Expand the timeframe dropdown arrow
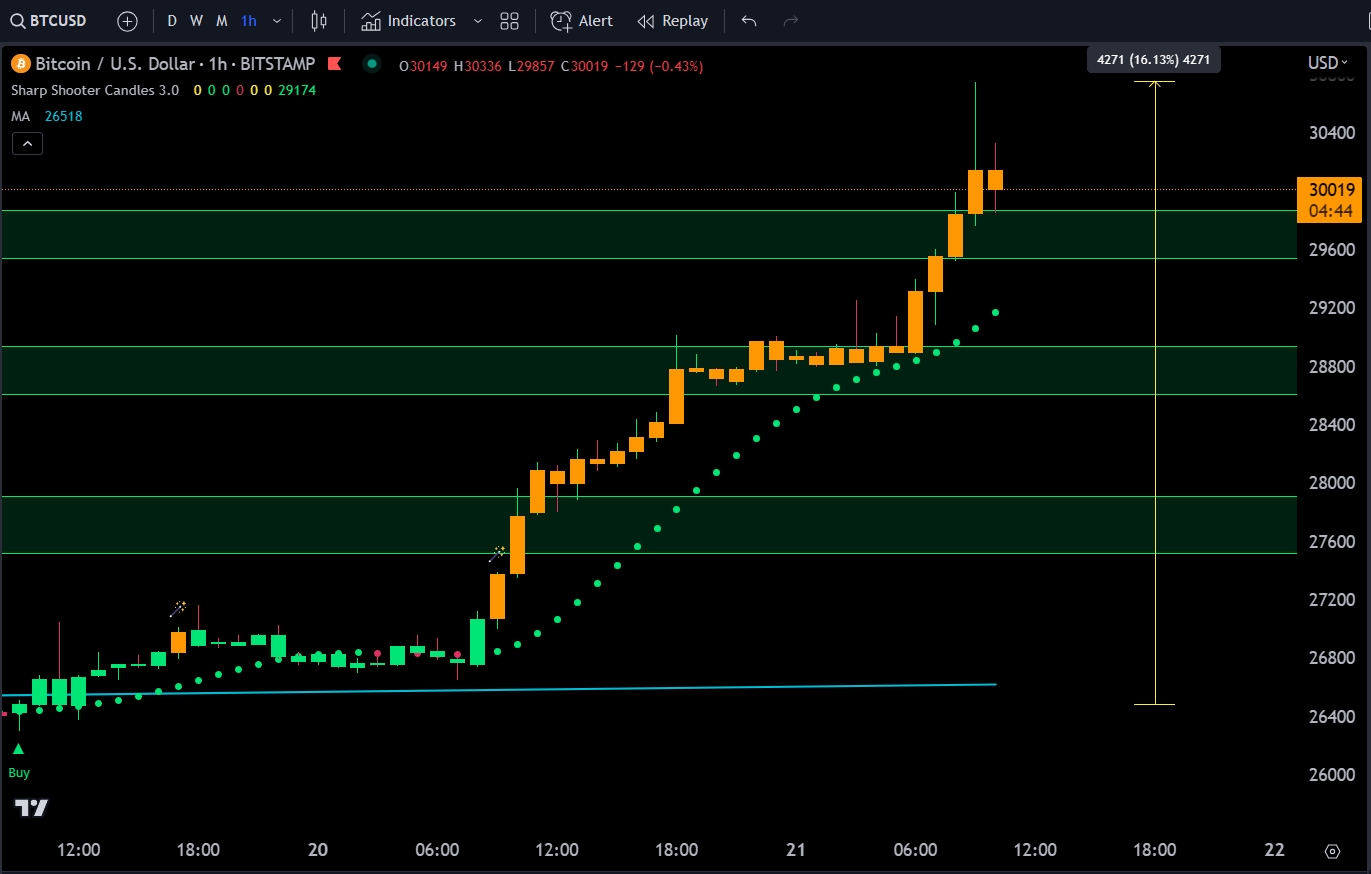The width and height of the screenshot is (1371, 874). [x=277, y=21]
